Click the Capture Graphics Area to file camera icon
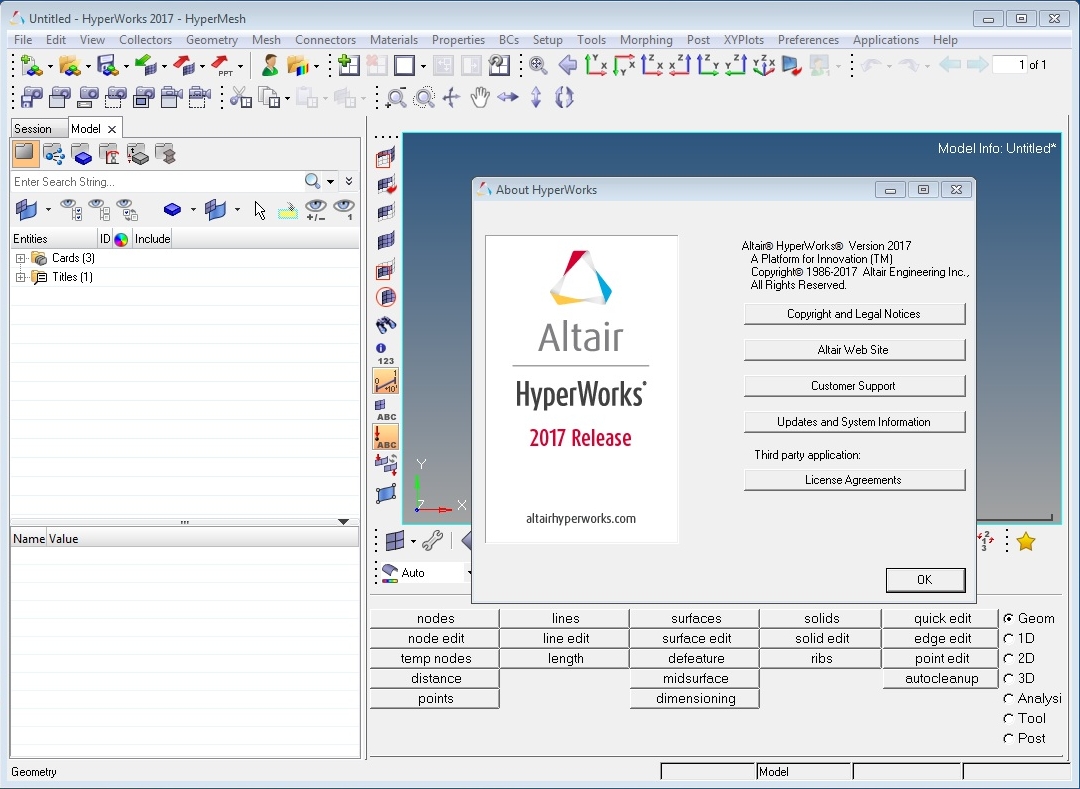 32,98
